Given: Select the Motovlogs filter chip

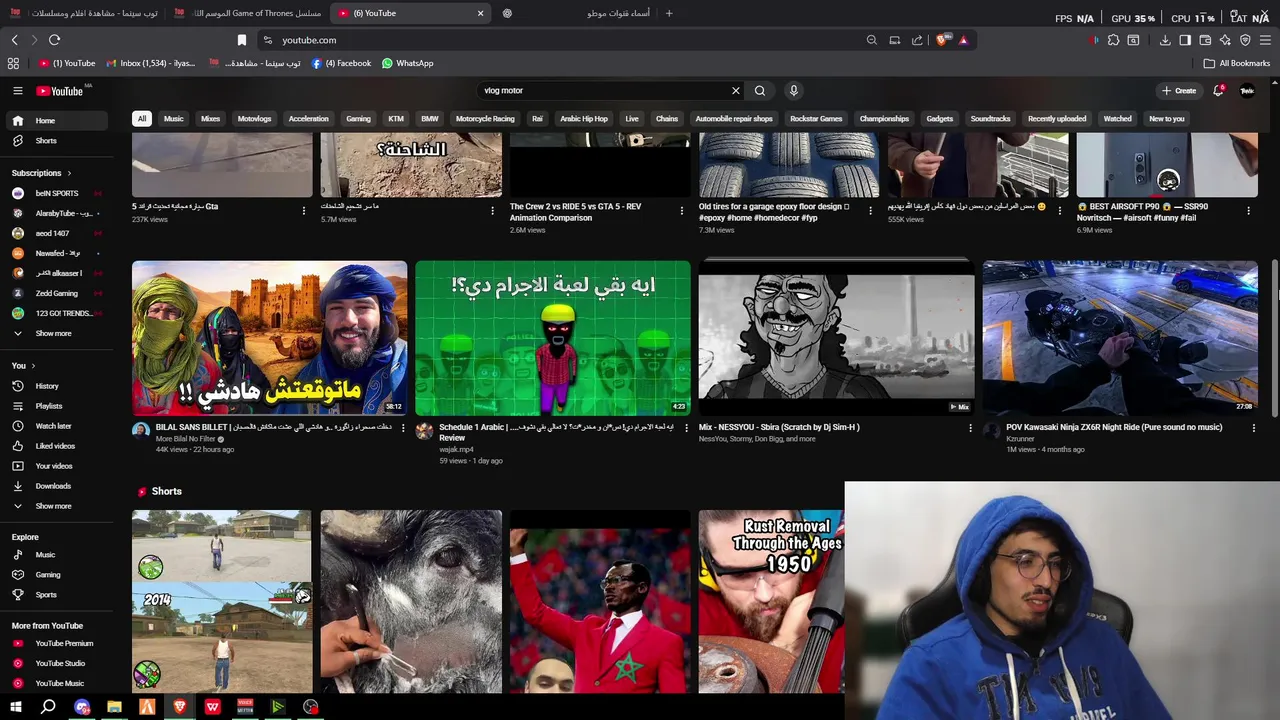Looking at the screenshot, I should pyautogui.click(x=254, y=119).
